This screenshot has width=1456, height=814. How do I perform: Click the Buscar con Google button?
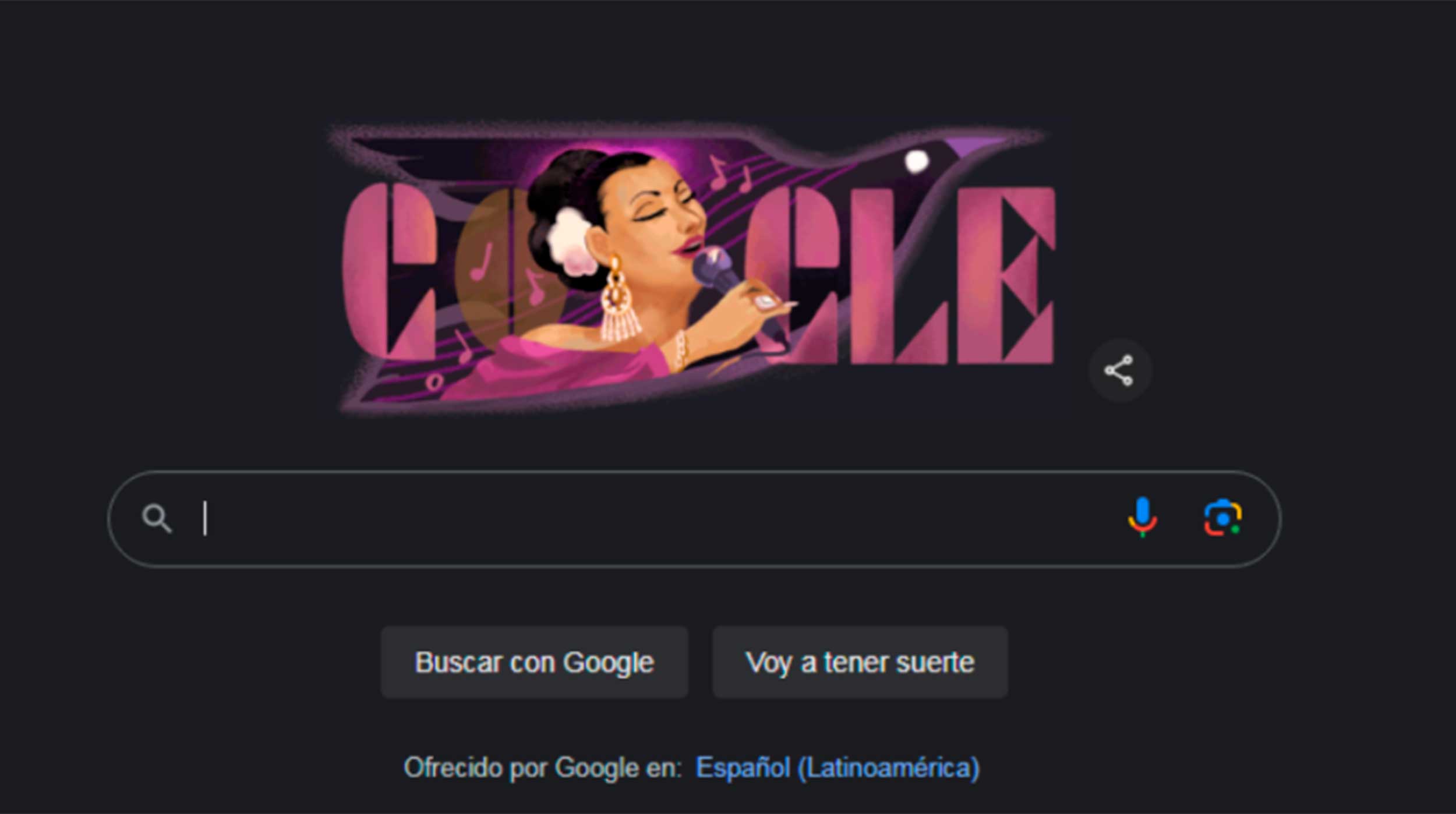point(534,662)
